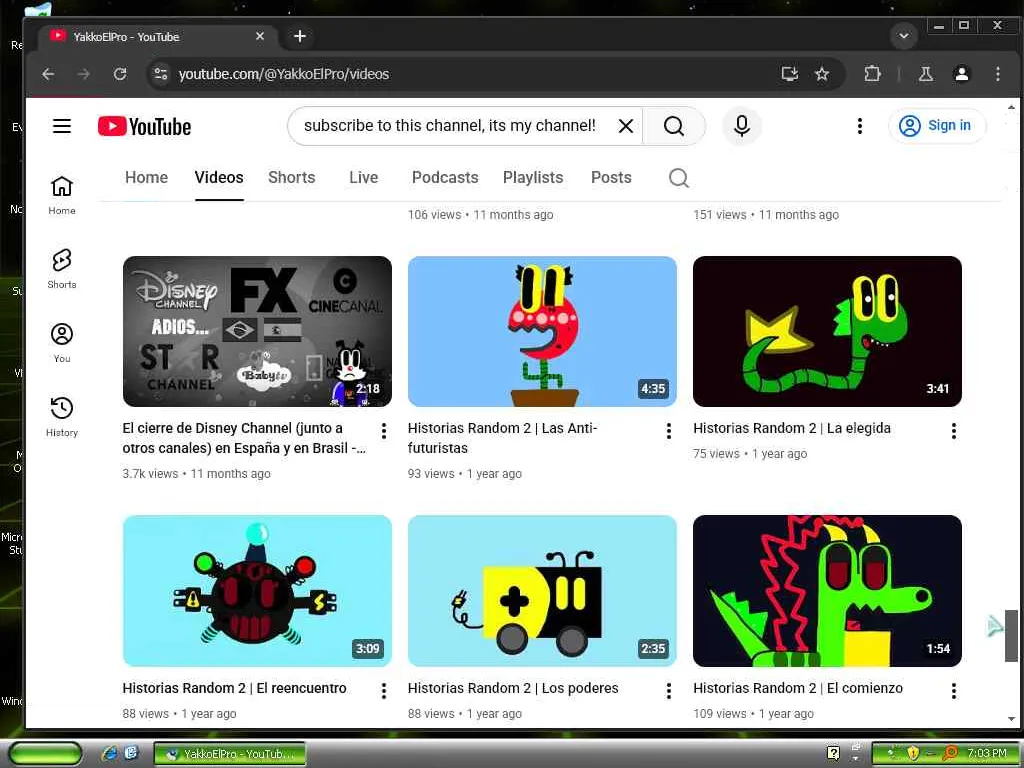
Task: Open Home in the left sidebar
Action: 62,195
